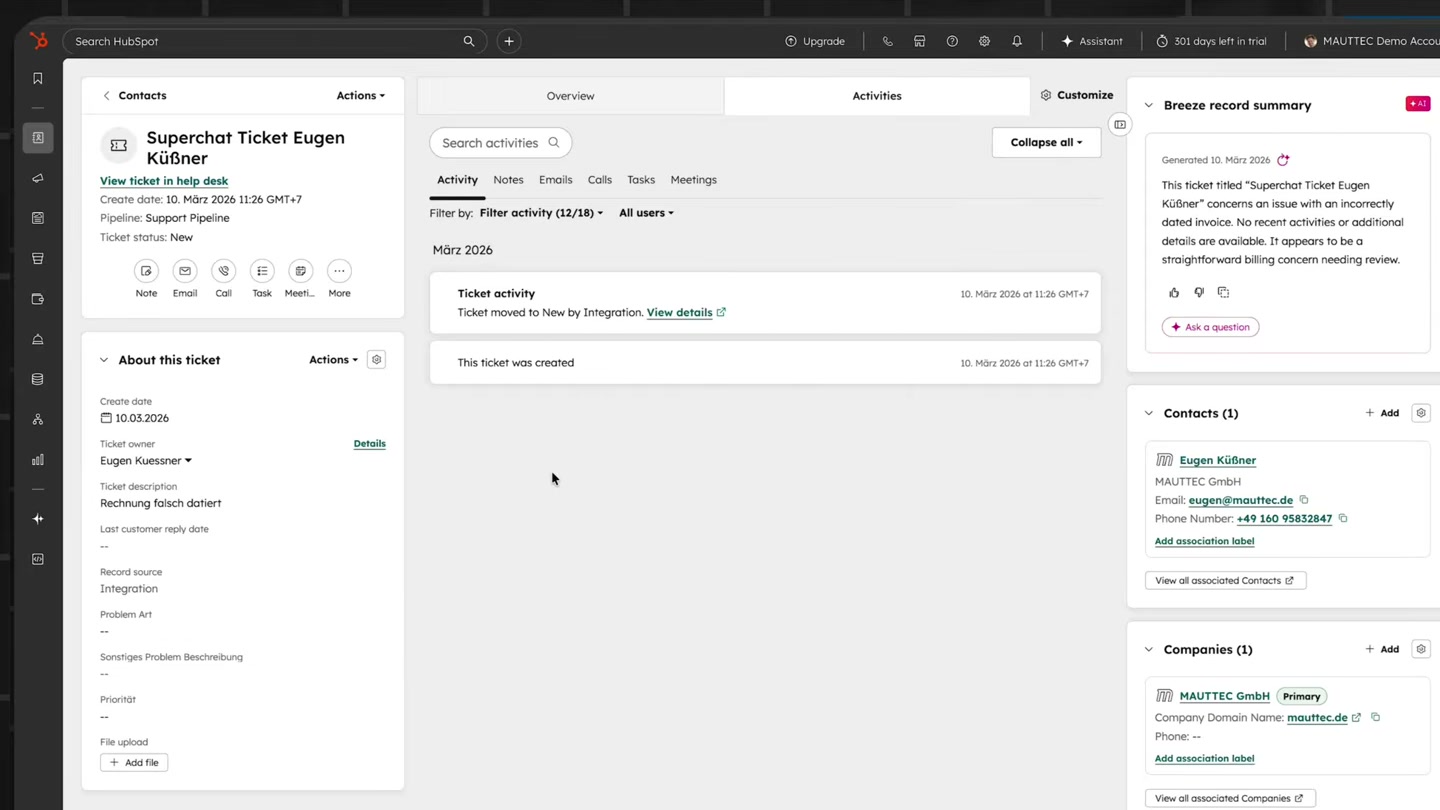1440x810 pixels.
Task: Create a task via the Task icon
Action: [261, 270]
